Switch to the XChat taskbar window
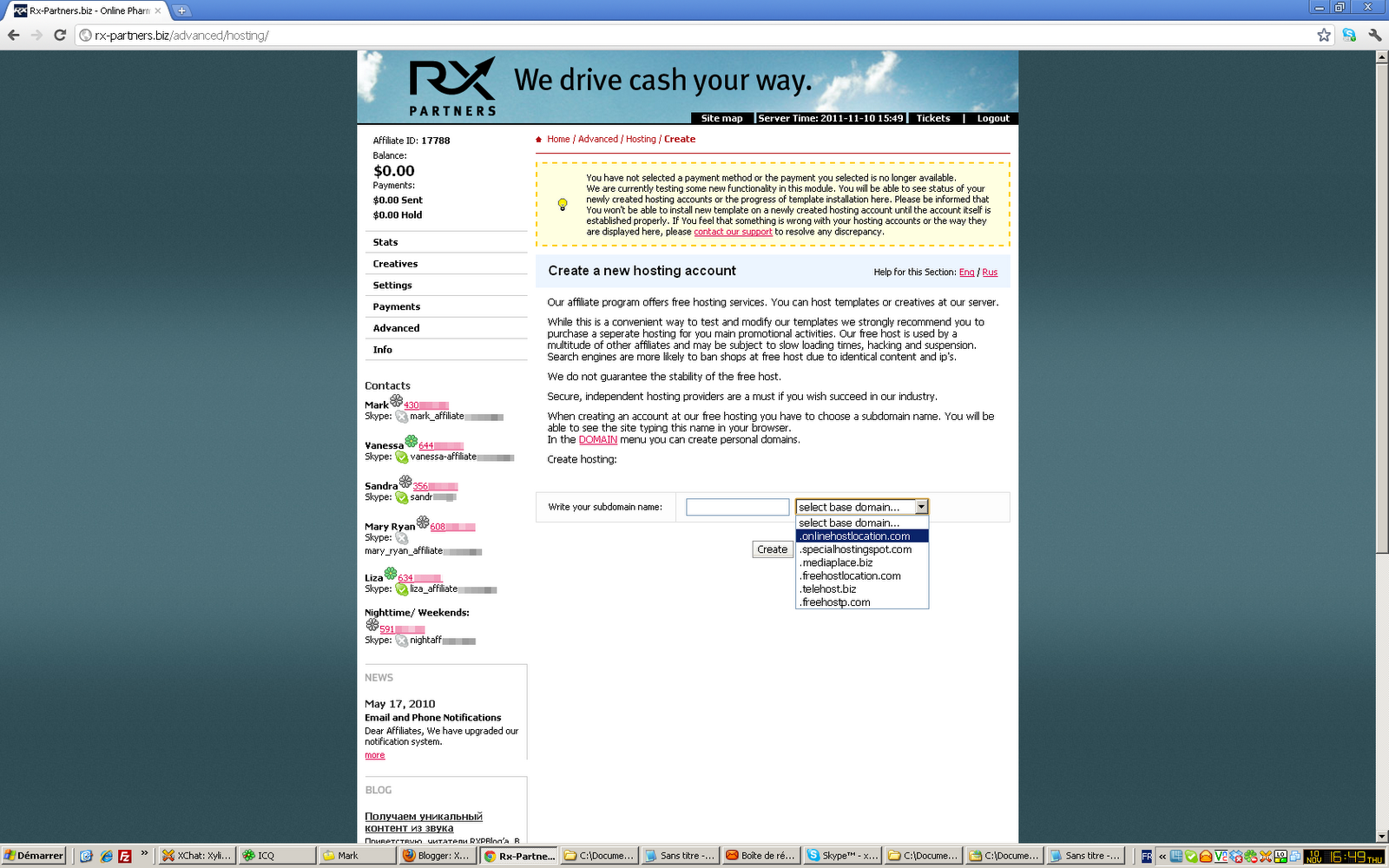Image resolution: width=1389 pixels, height=868 pixels. point(196,856)
